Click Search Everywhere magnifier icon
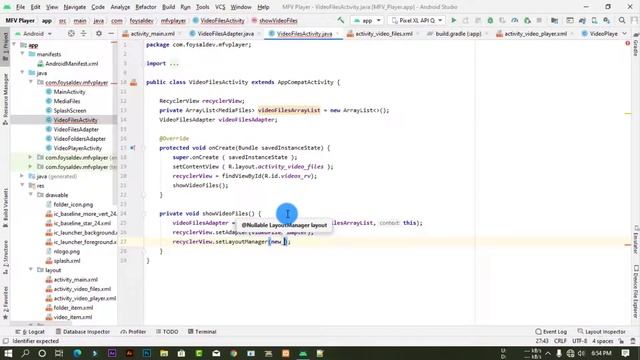Viewport: 640px width, 360px height. [622, 20]
